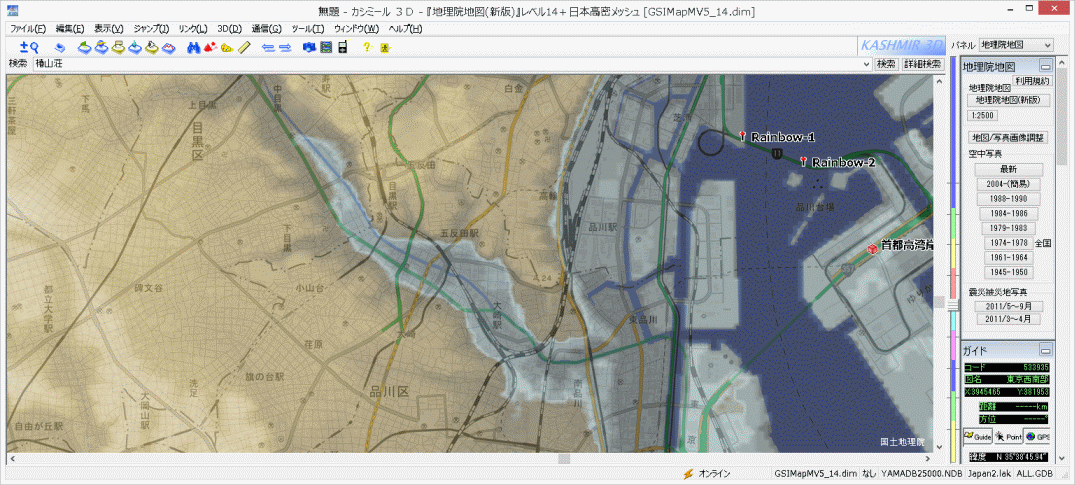Click the back arrow navigation icon
The width and height of the screenshot is (1075, 485).
268,46
